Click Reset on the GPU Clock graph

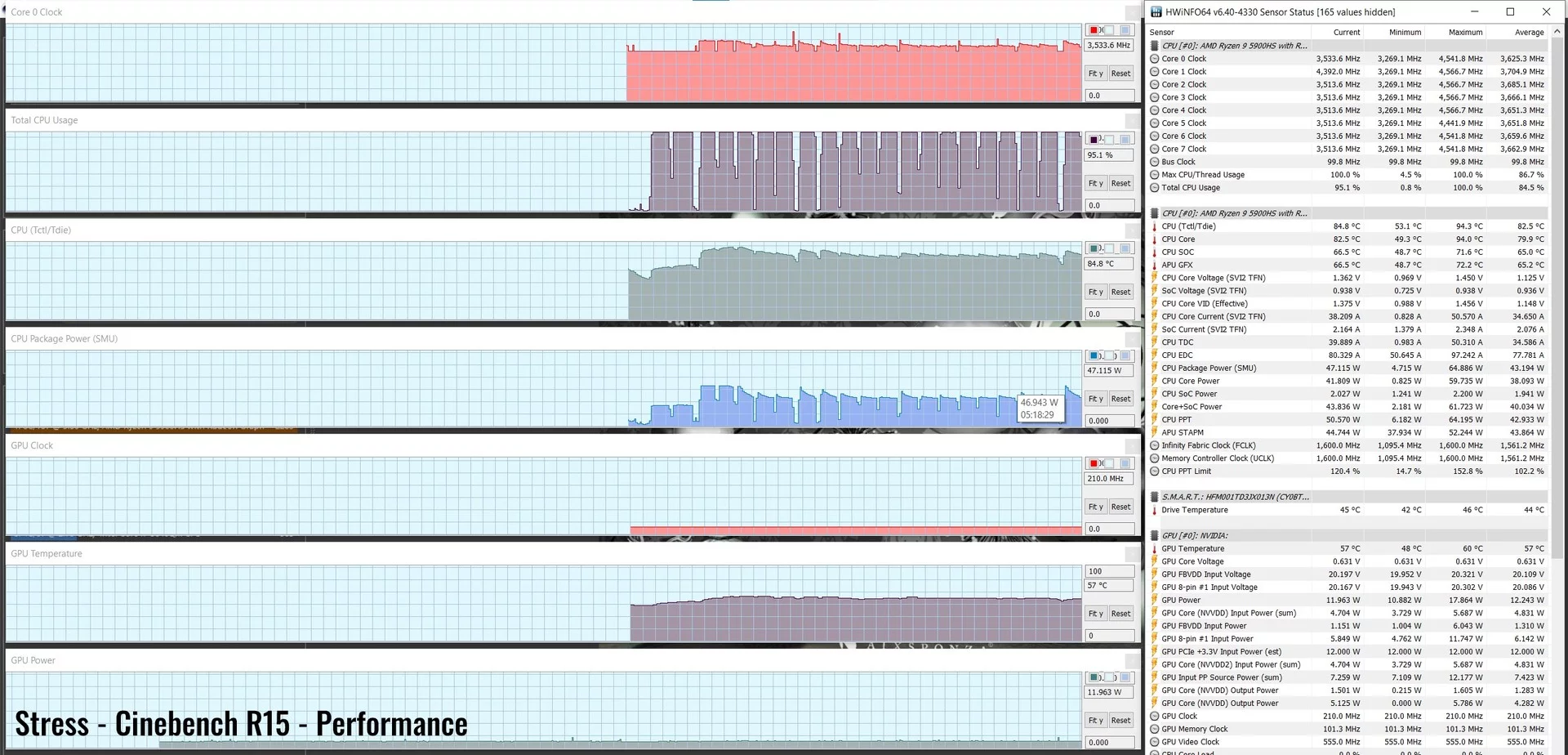pyautogui.click(x=1120, y=507)
